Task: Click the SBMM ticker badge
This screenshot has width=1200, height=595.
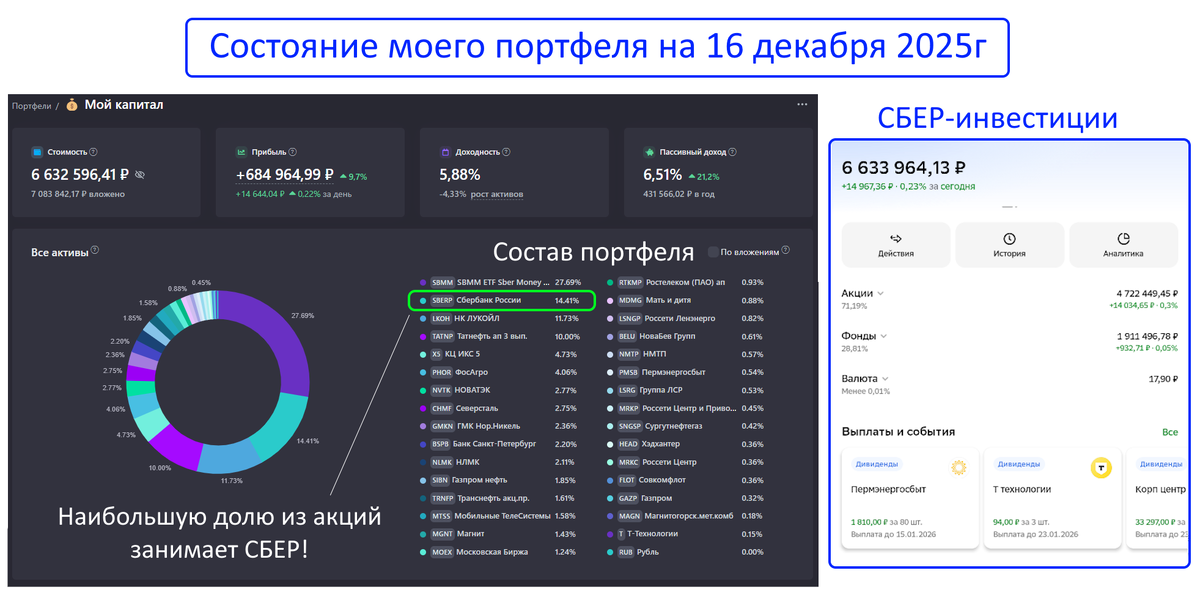Action: point(442,283)
